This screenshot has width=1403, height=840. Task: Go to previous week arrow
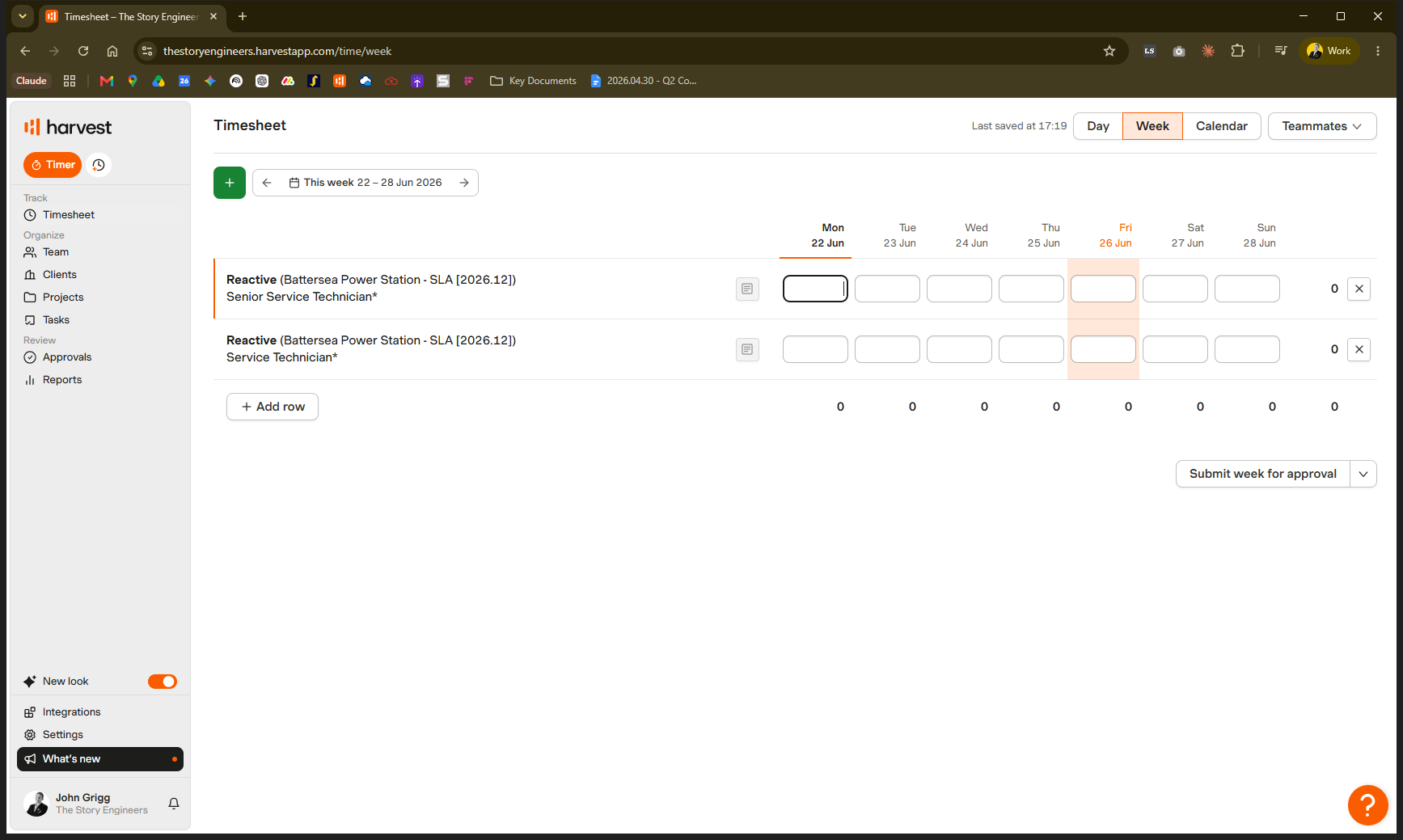click(x=267, y=183)
